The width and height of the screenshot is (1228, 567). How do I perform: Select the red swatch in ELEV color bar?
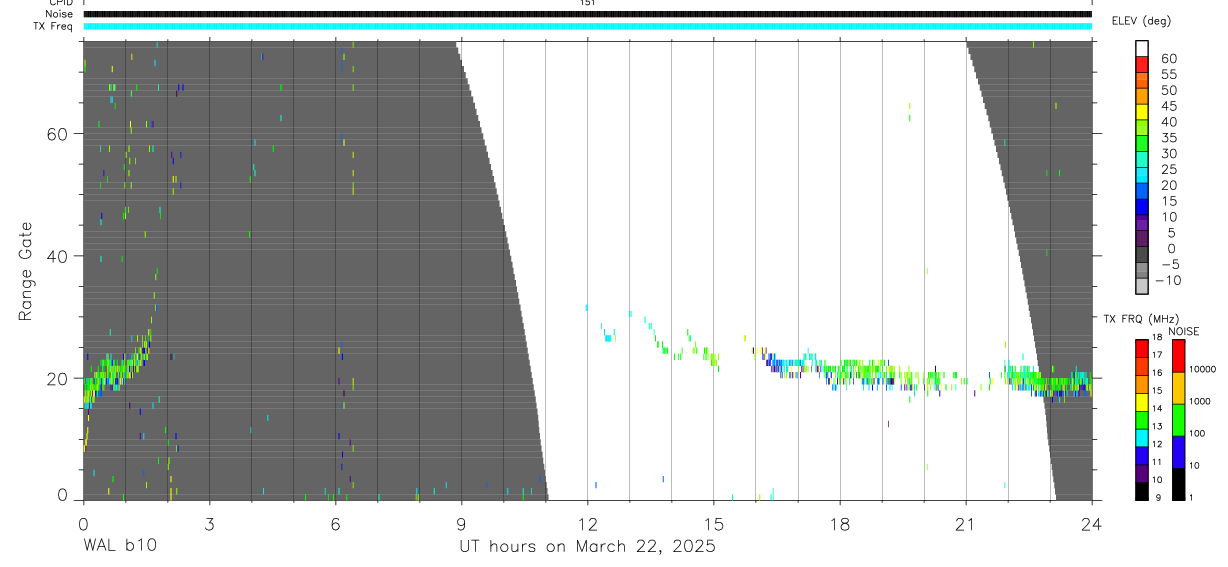(1142, 64)
